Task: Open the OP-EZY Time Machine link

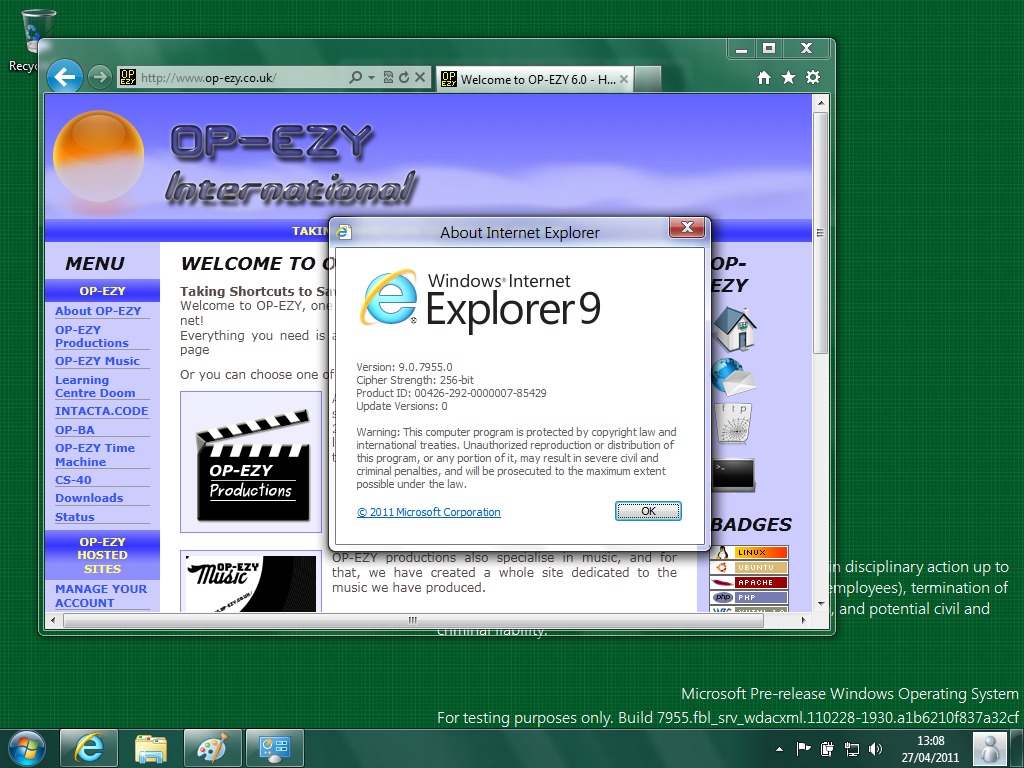Action: pyautogui.click(x=95, y=455)
